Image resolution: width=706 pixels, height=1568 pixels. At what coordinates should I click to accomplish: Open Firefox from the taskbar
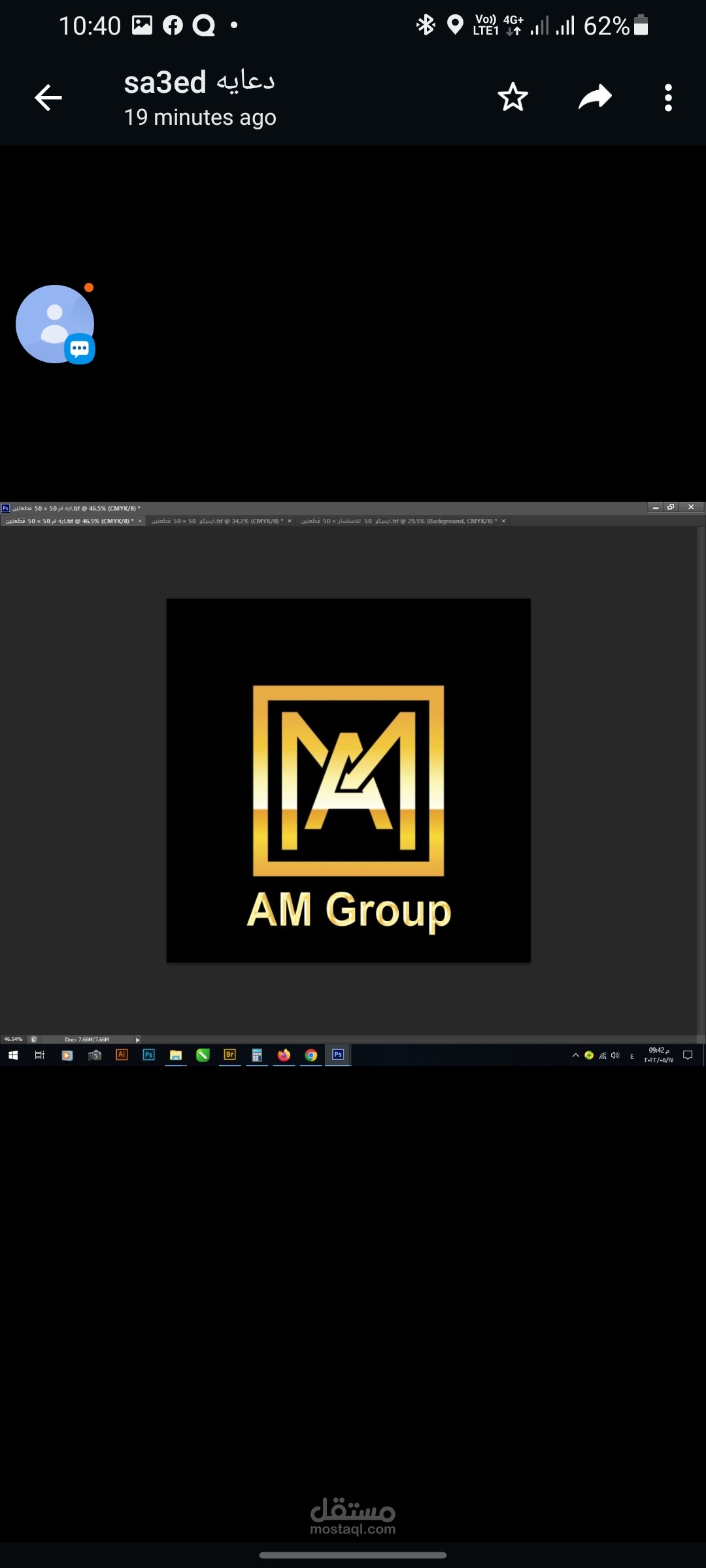click(284, 1055)
